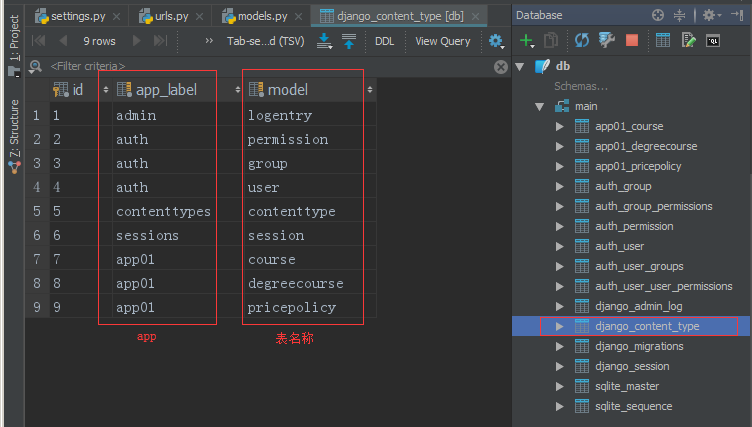Clear the filter criteria with X
The height and width of the screenshot is (427, 752).
[x=501, y=67]
